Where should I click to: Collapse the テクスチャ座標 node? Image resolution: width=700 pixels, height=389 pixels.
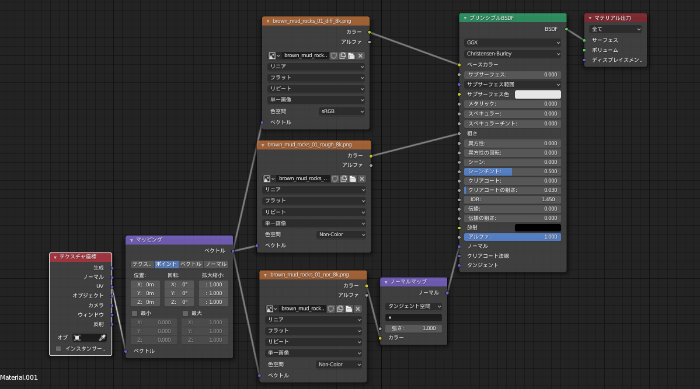(x=55, y=257)
